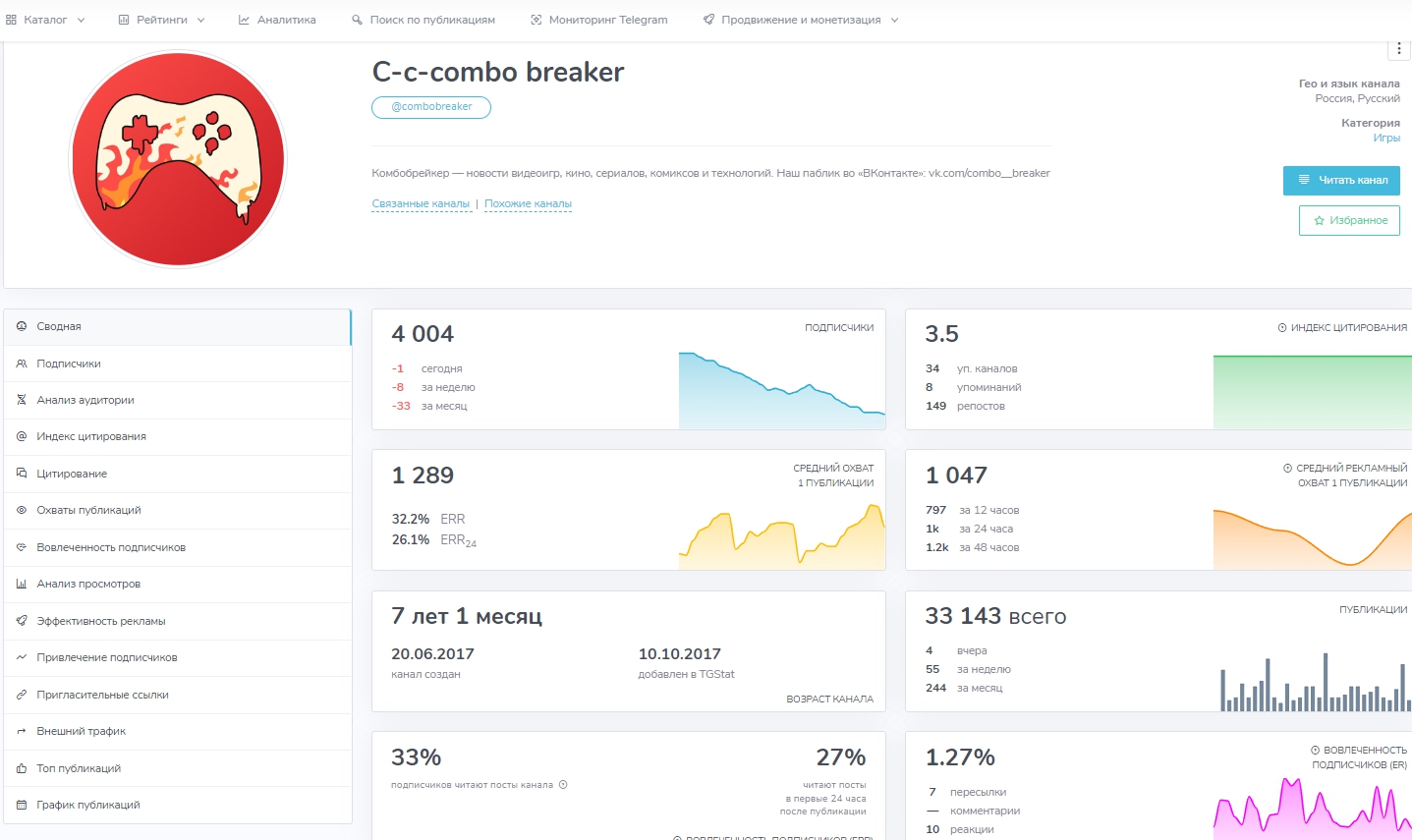The image size is (1412, 840).
Task: Click the Эффективность рекламы rocket icon
Action: point(22,621)
